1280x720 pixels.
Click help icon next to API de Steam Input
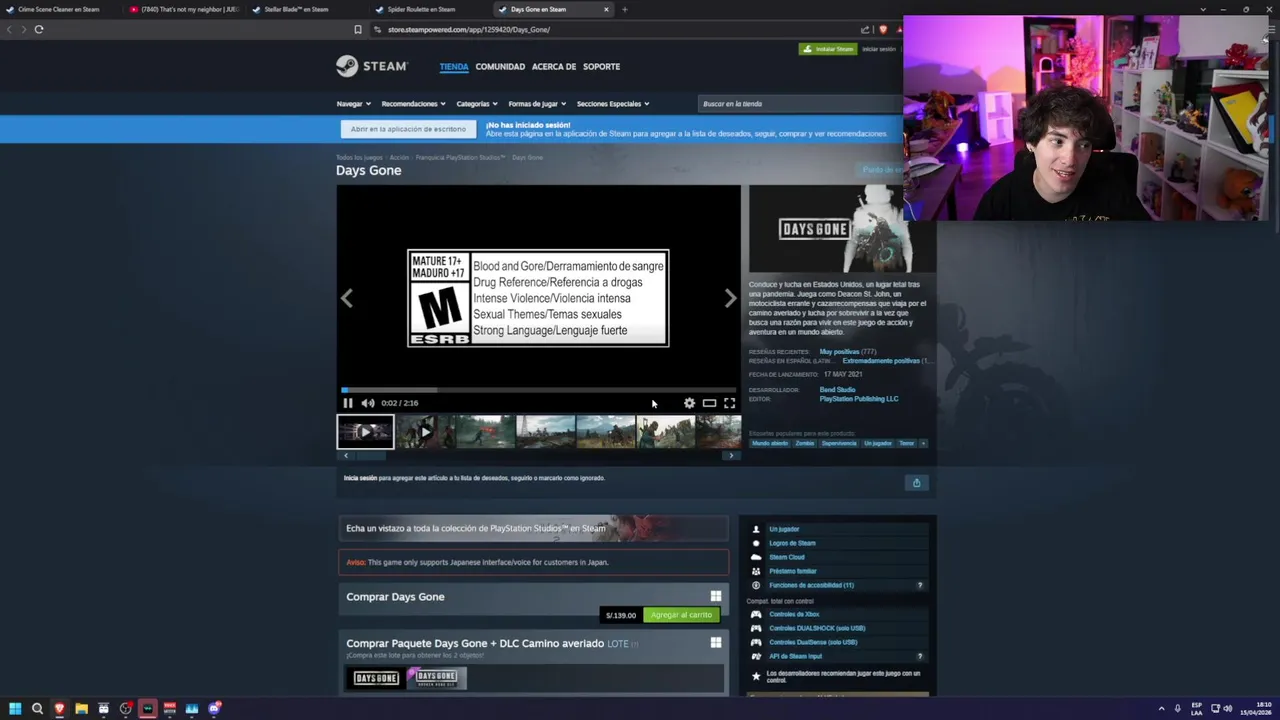click(x=920, y=656)
